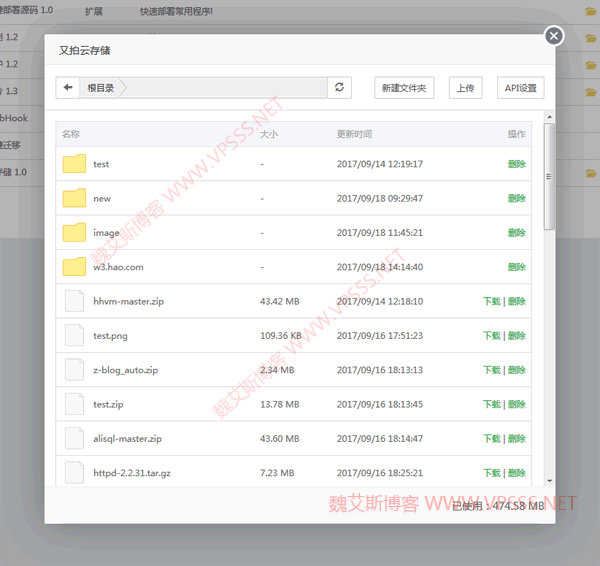Click the back arrow navigation button
Image resolution: width=600 pixels, height=566 pixels.
68,88
